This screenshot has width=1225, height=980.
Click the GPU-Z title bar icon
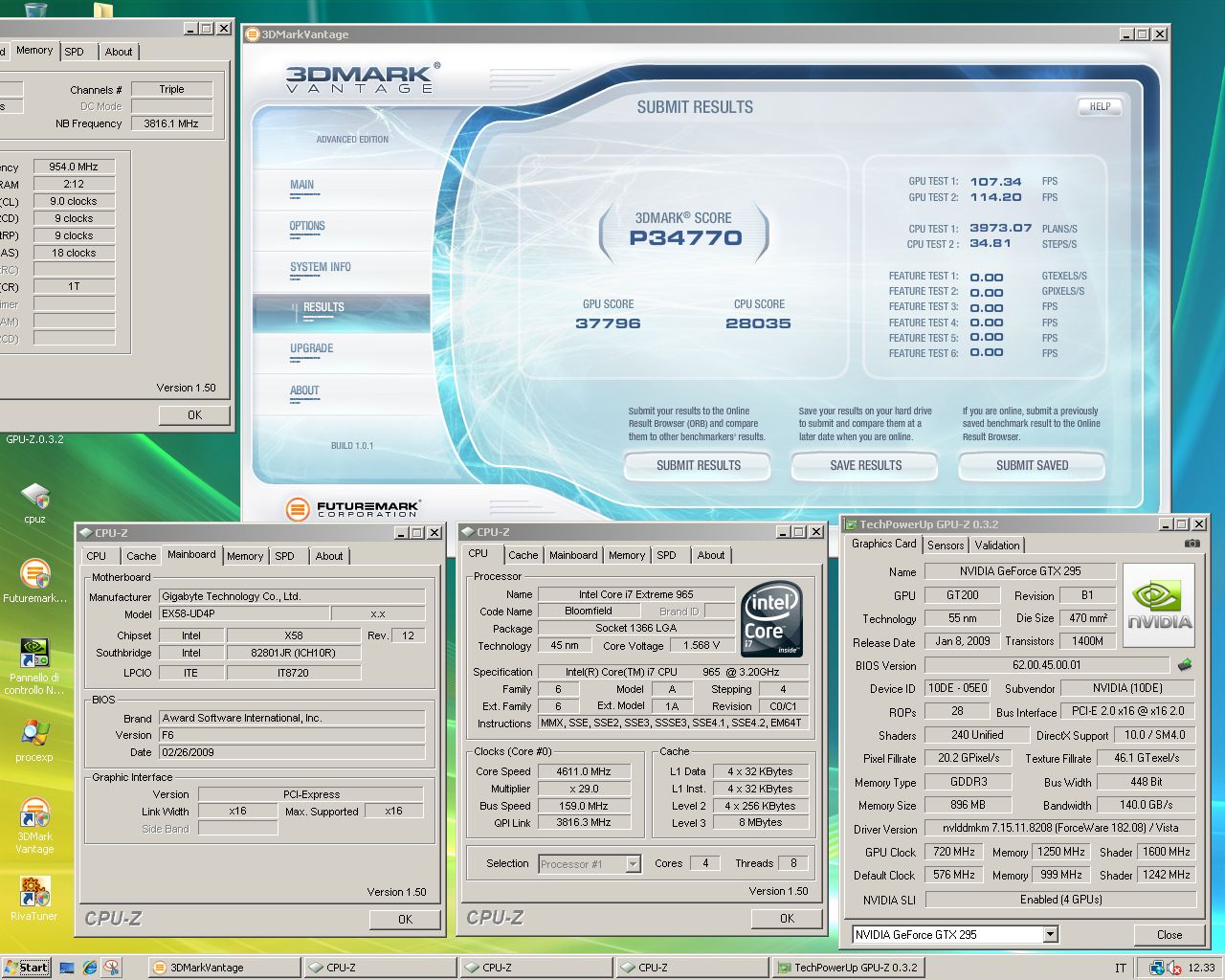[851, 524]
